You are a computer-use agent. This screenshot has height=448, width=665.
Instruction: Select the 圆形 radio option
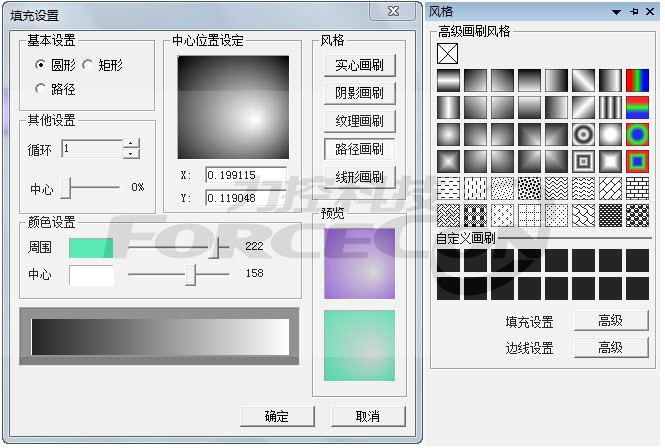click(x=41, y=65)
